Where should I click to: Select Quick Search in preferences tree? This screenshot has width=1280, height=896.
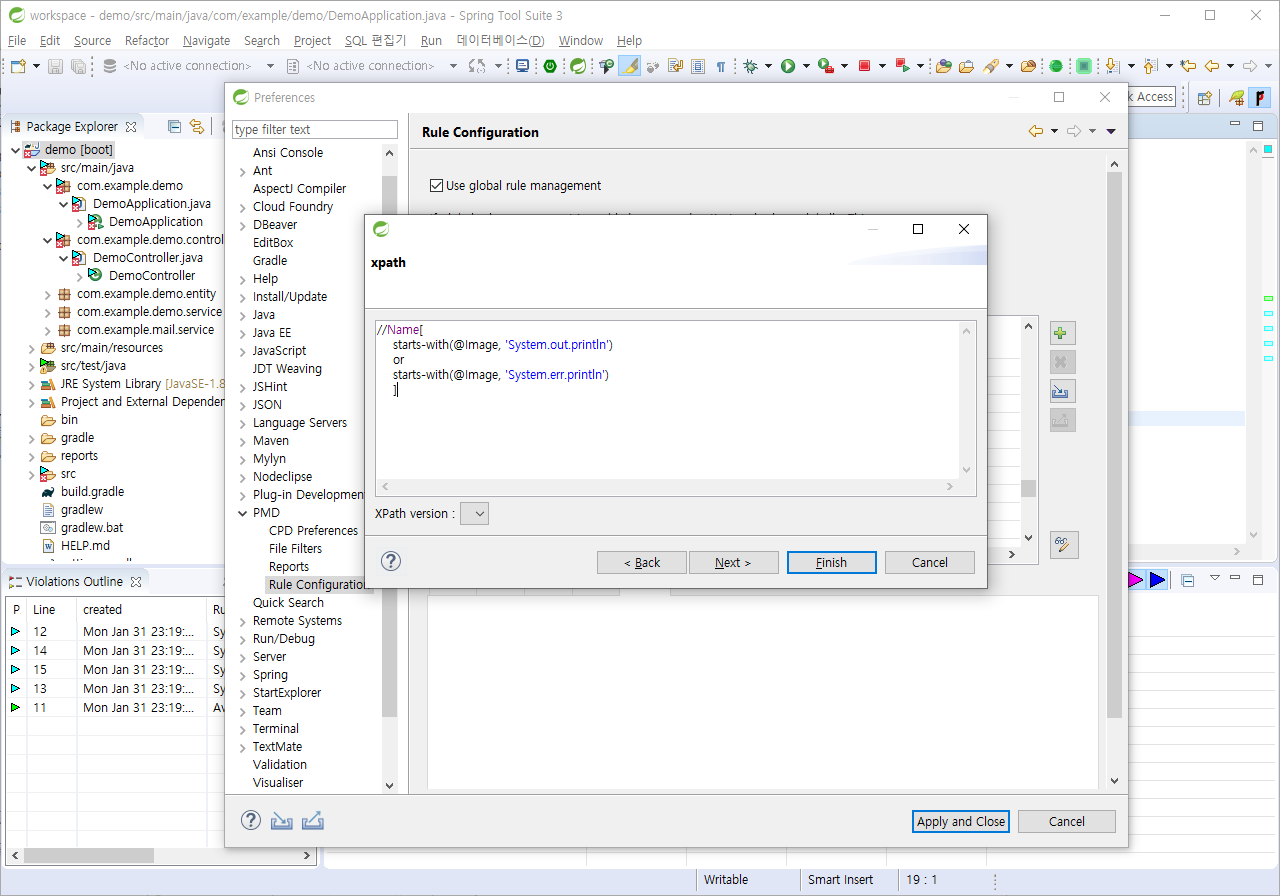point(288,603)
